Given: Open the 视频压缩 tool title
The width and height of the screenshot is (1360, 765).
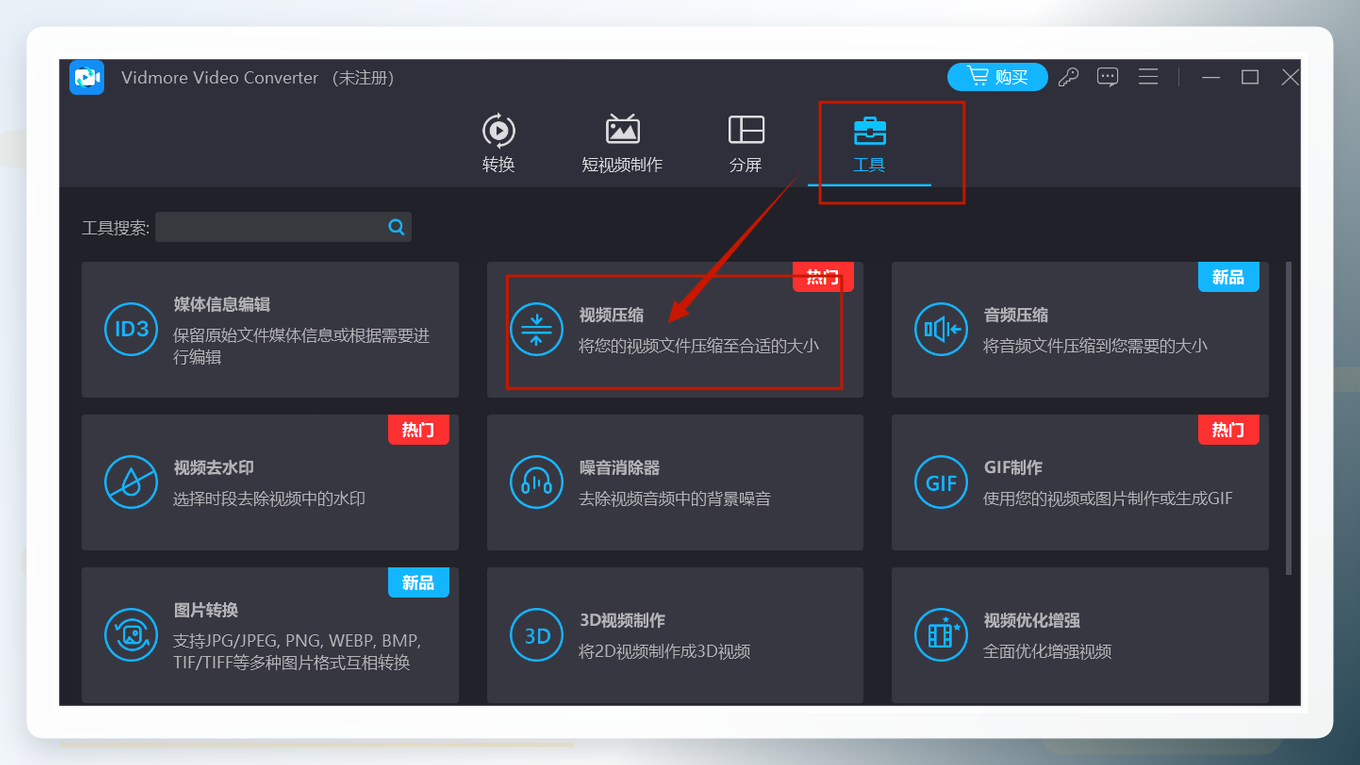Looking at the screenshot, I should tap(611, 315).
